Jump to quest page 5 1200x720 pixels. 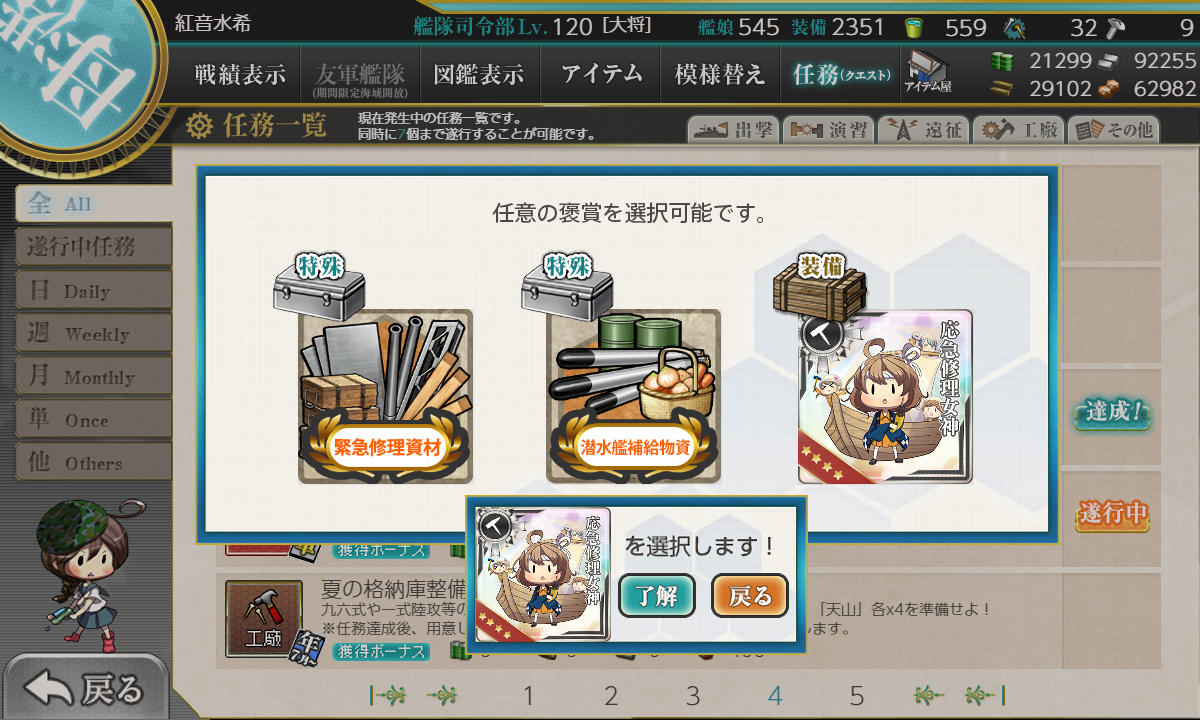857,696
